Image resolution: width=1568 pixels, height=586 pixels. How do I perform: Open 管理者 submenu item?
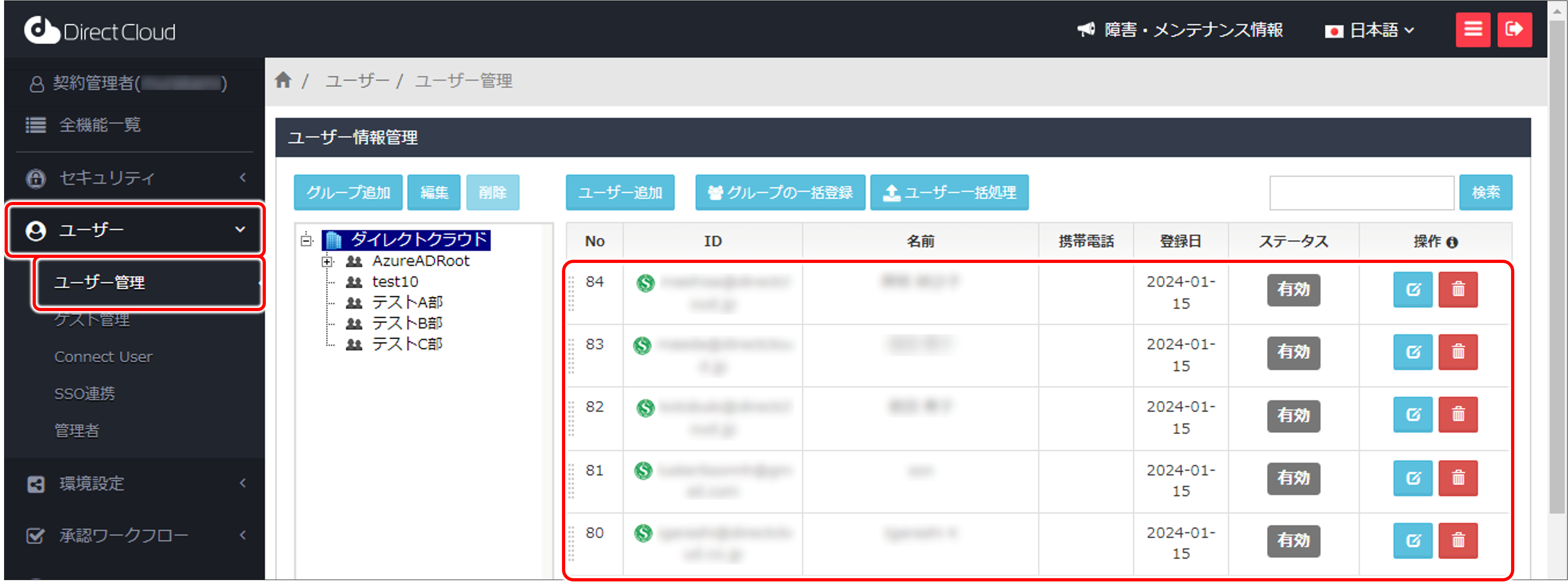pyautogui.click(x=77, y=431)
